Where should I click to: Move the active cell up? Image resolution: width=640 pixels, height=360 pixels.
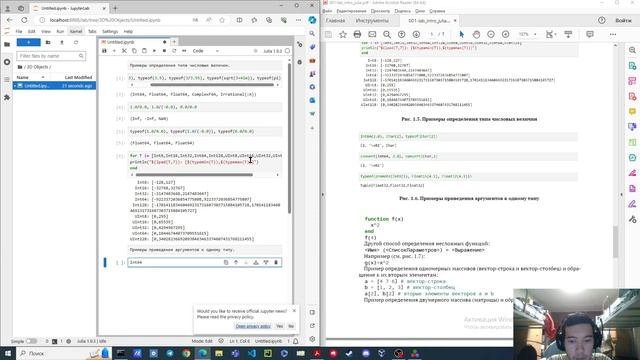click(x=236, y=262)
